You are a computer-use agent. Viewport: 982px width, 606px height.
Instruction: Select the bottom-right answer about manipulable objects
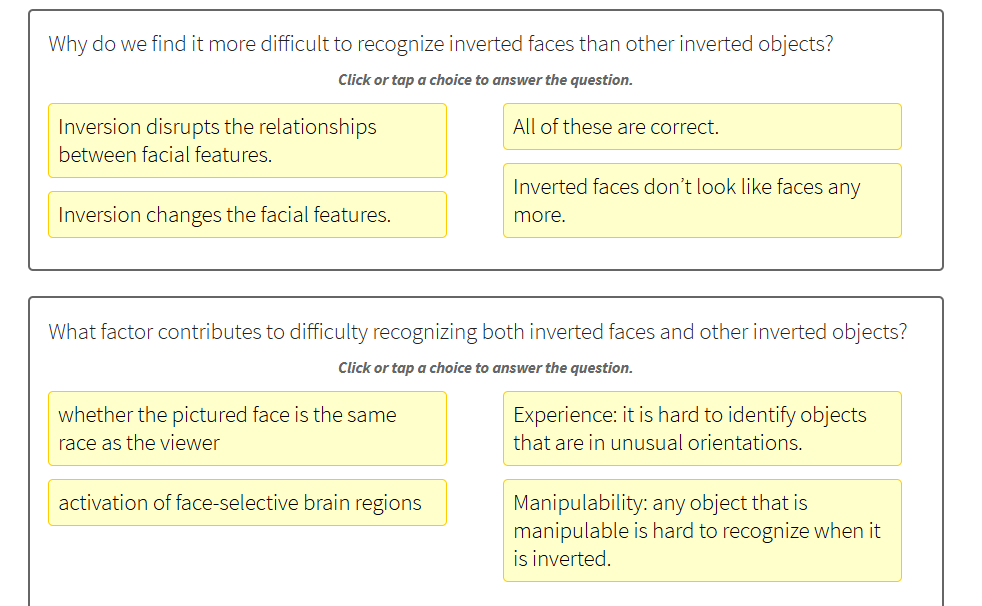tap(702, 530)
